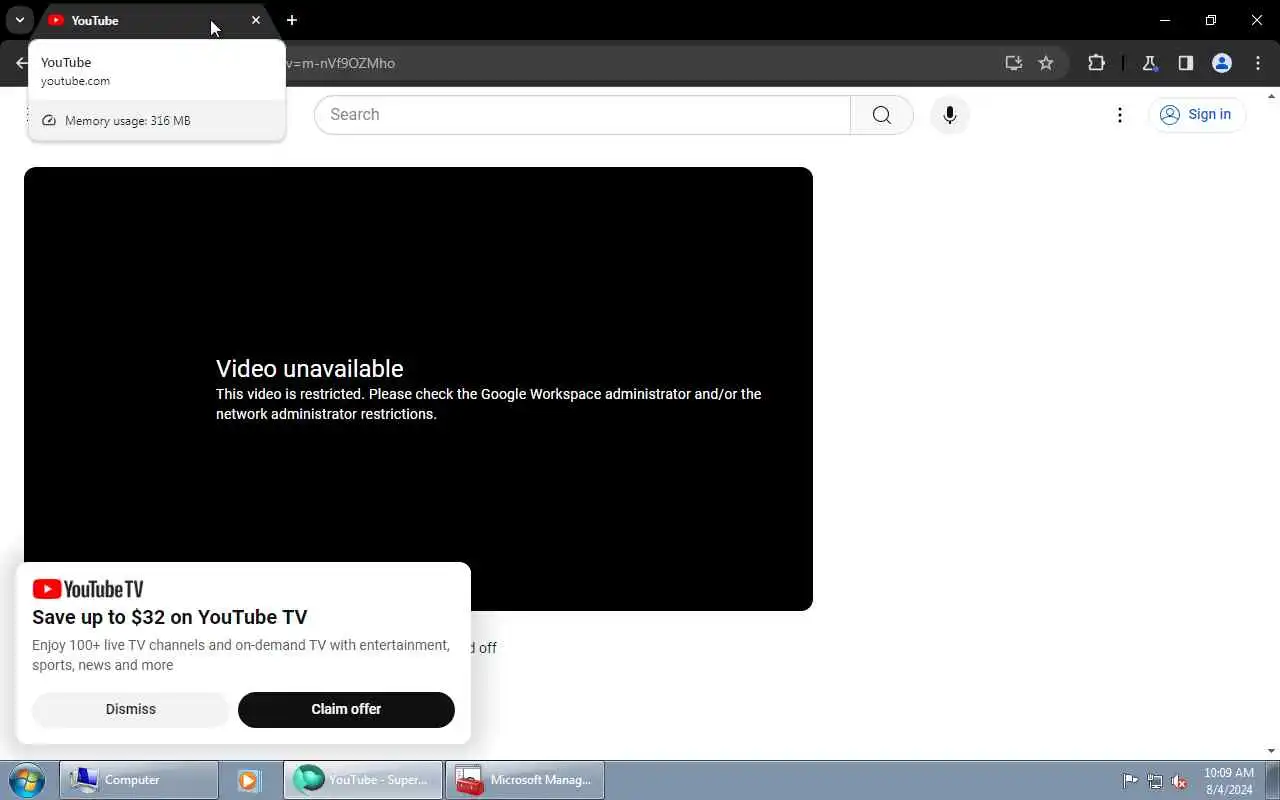
Task: Click the Video unavailable player area
Action: (x=418, y=389)
